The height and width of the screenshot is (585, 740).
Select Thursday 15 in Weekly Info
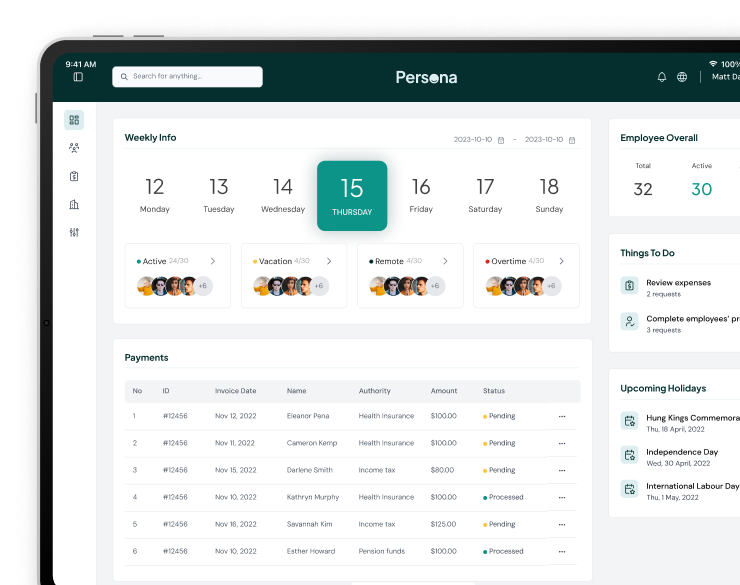point(352,196)
